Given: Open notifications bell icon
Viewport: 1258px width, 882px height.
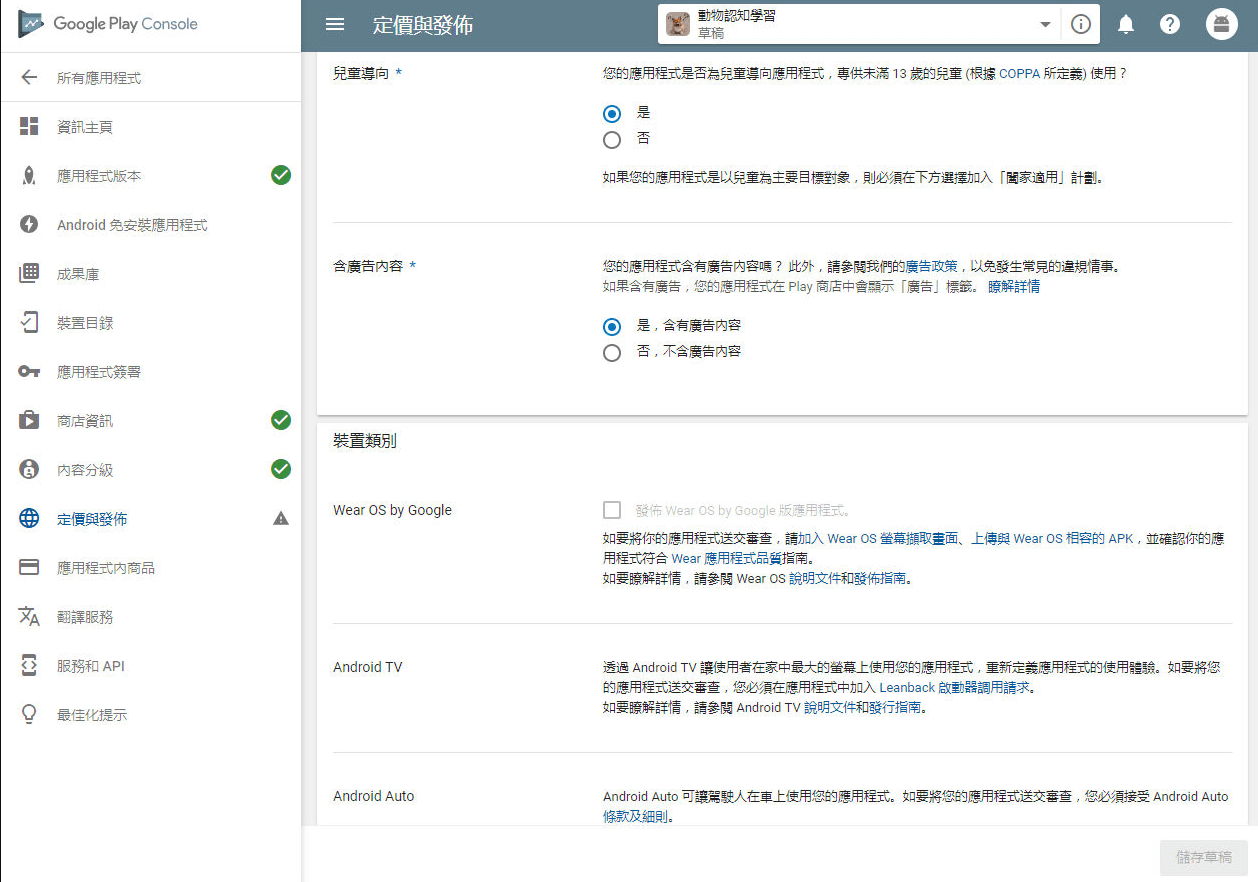Looking at the screenshot, I should (x=1125, y=25).
